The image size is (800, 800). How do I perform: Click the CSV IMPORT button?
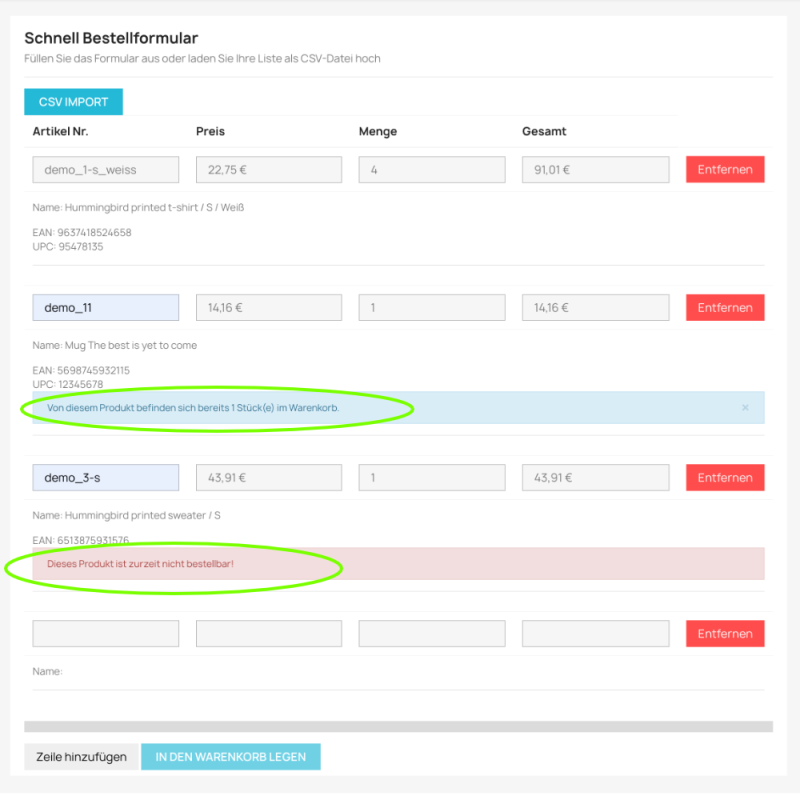[73, 102]
